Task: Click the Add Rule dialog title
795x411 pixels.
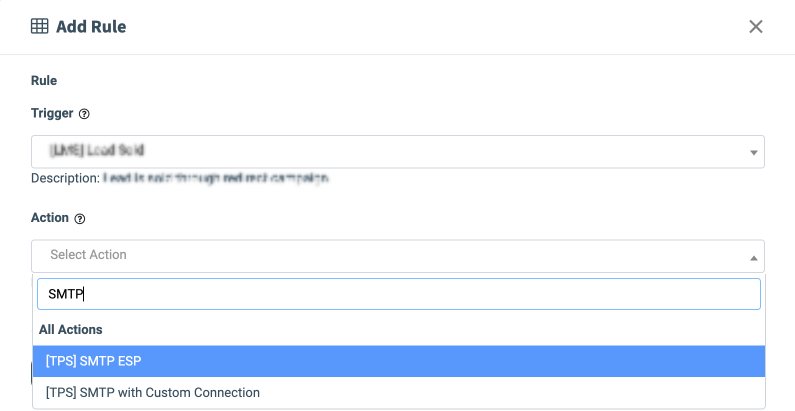Action: [x=91, y=27]
